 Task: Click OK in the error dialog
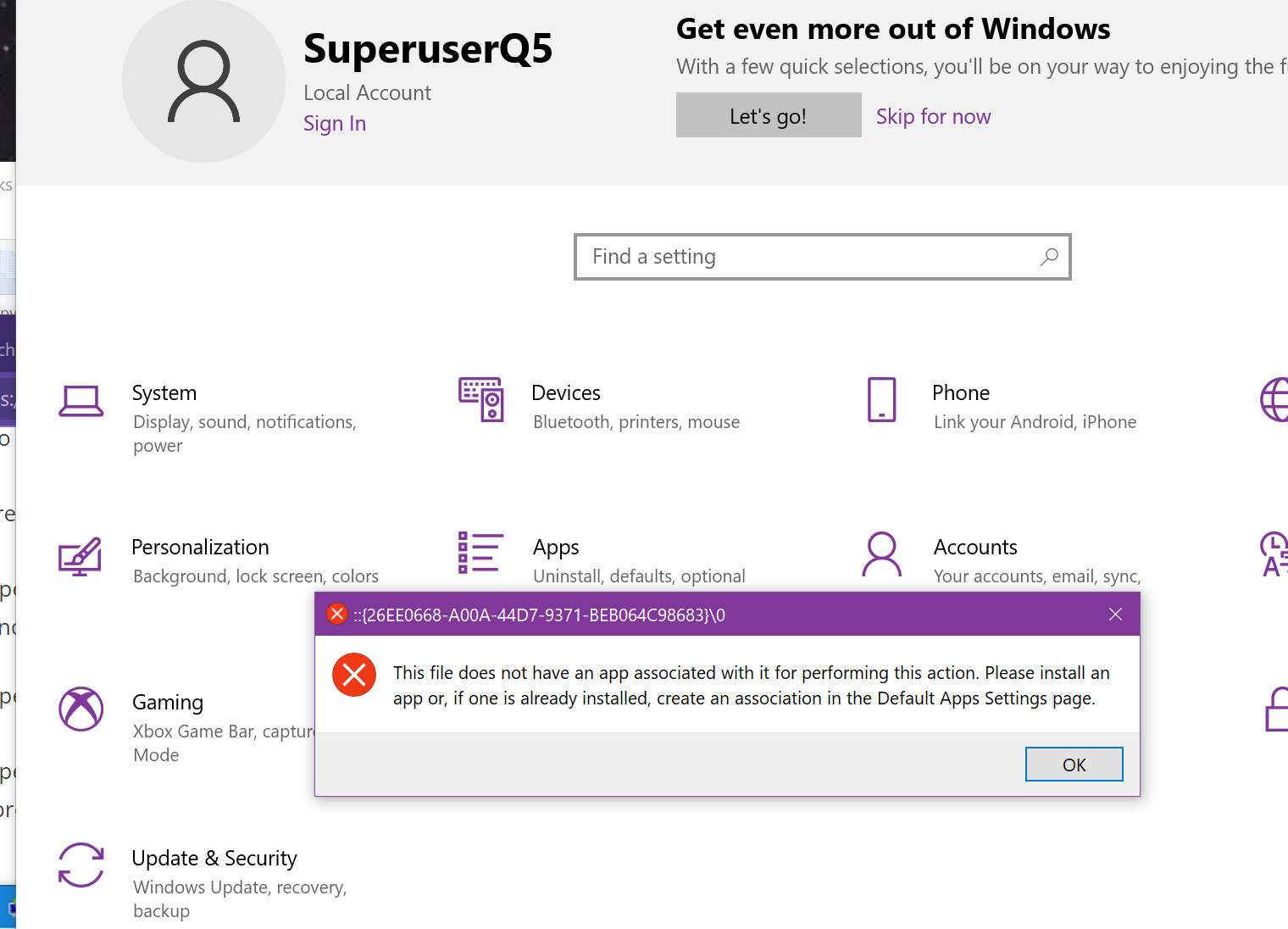1074,765
